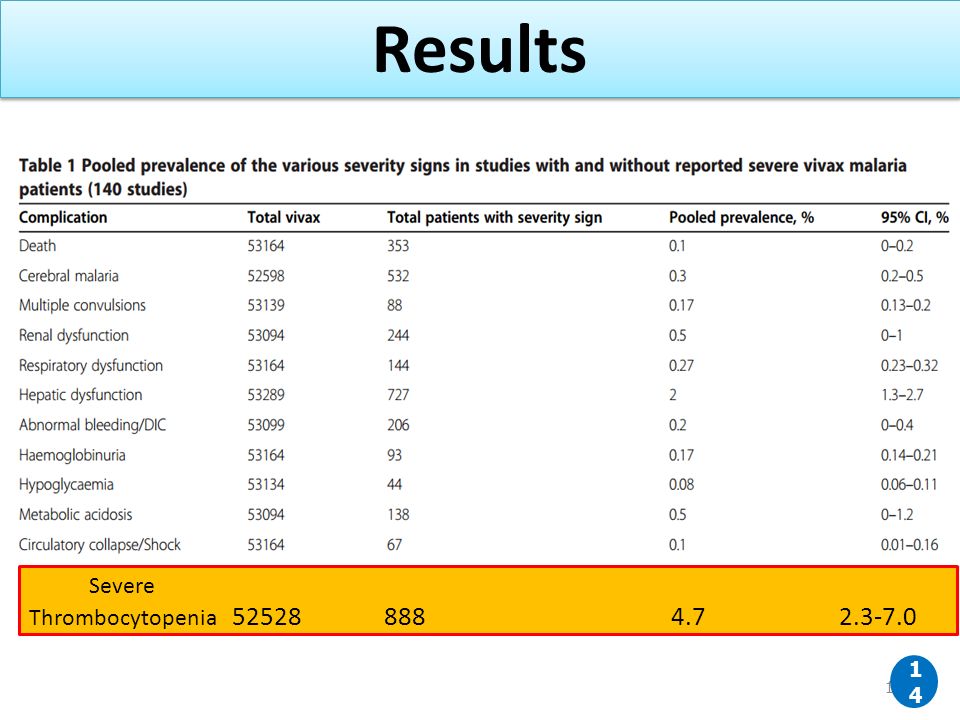Click the Multiple convulsions row label
960x720 pixels.
(x=82, y=305)
